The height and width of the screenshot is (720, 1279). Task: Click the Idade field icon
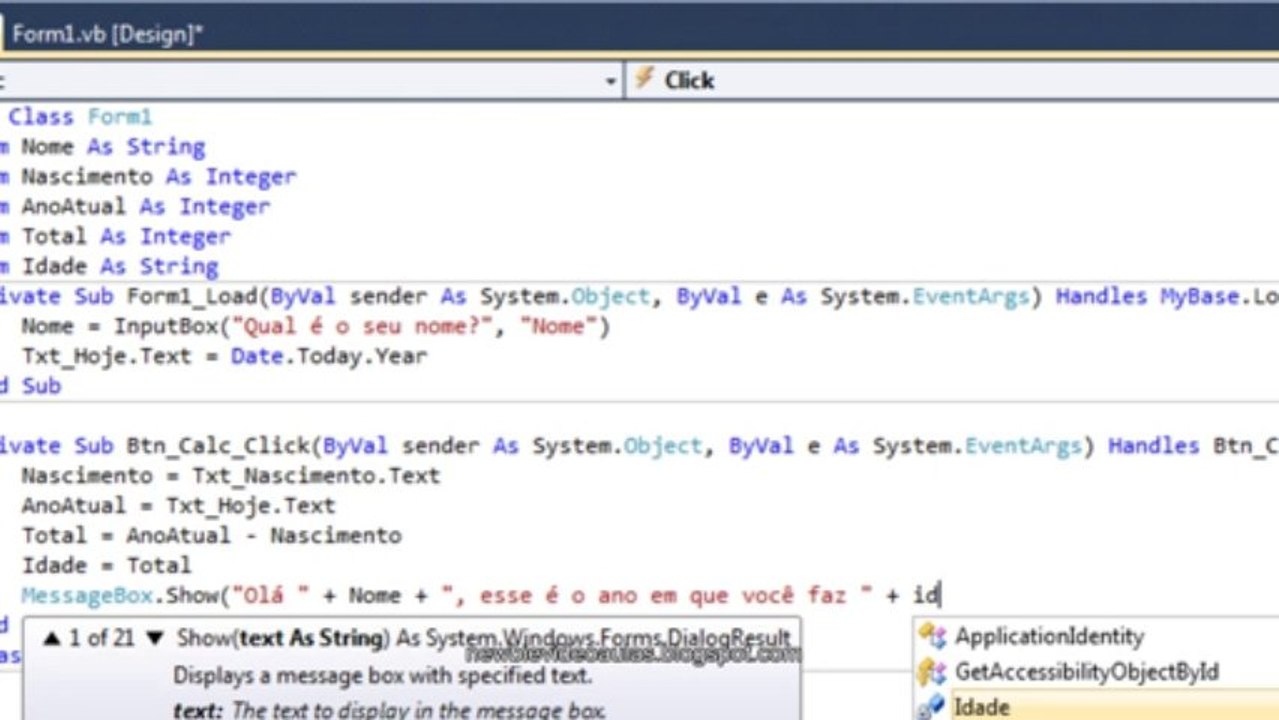(932, 707)
